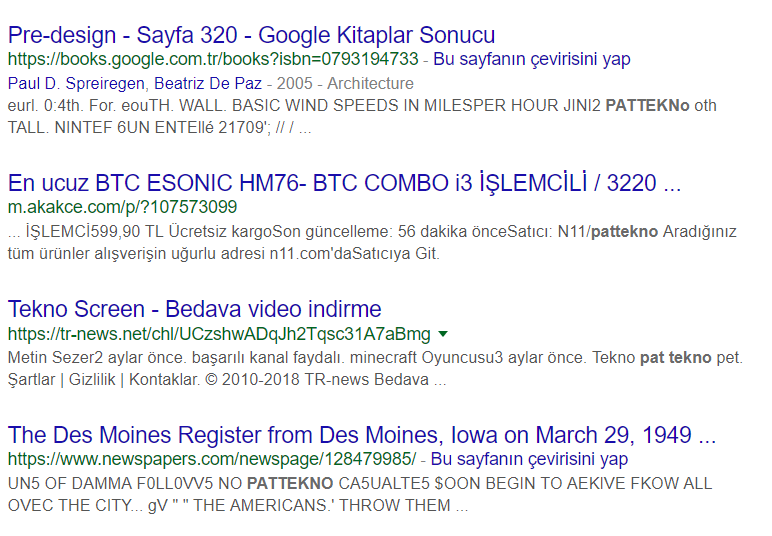
Task: Expand the dropdown arrow beside tr-news.net URL
Action: [x=443, y=333]
